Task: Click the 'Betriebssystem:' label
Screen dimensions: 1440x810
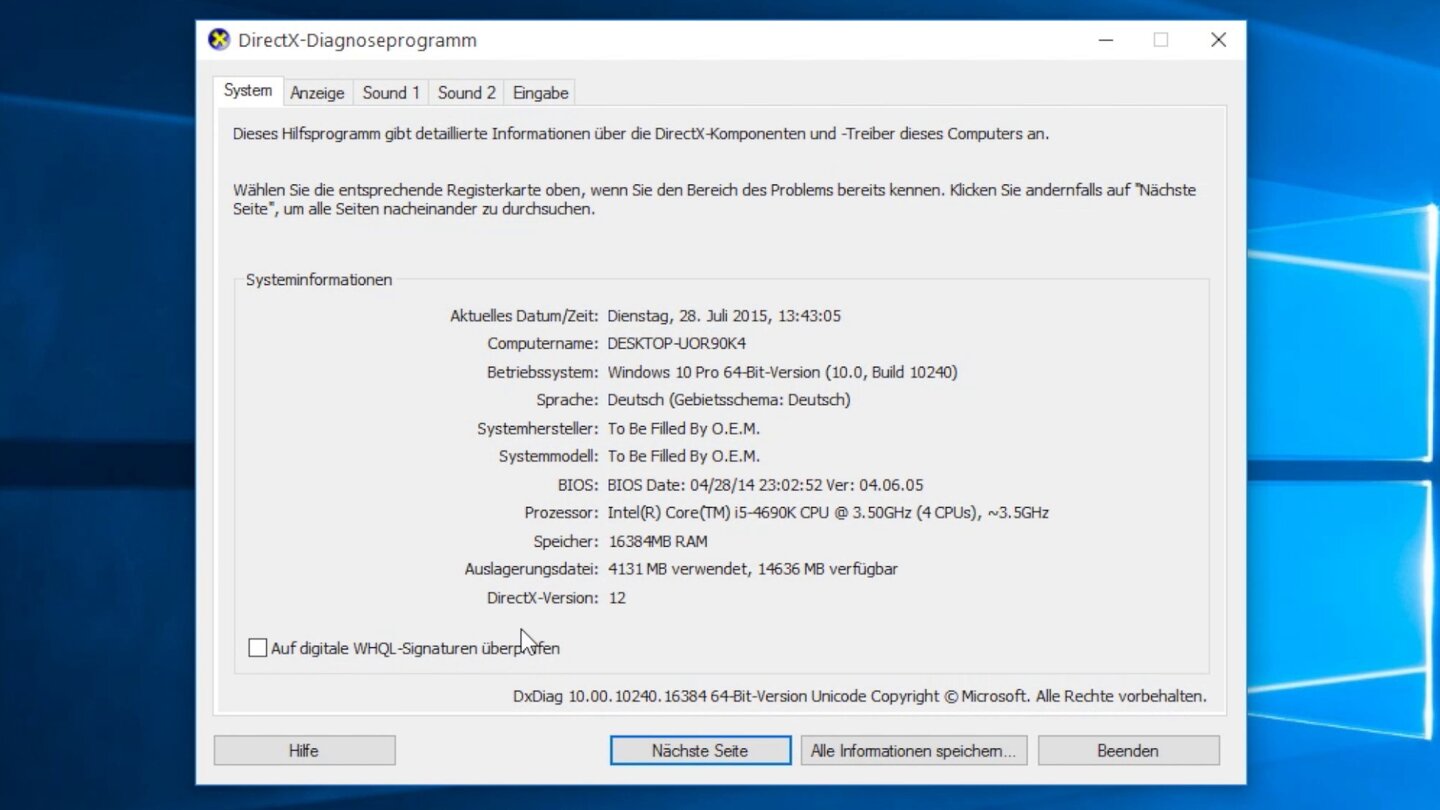Action: pyautogui.click(x=543, y=372)
